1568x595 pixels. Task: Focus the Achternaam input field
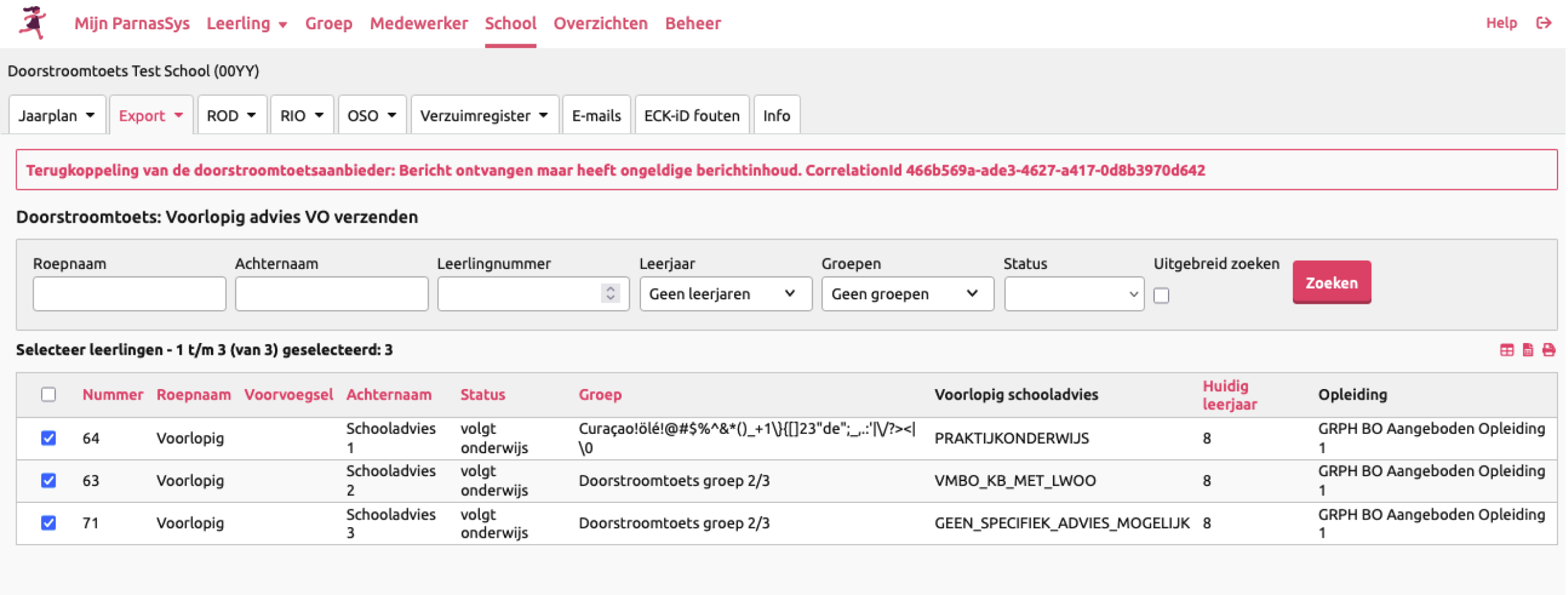tap(332, 294)
